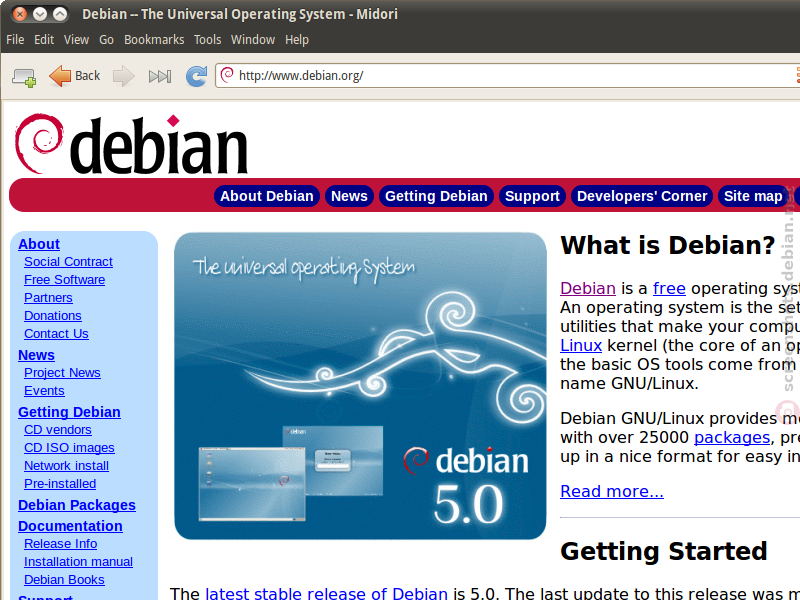Click the Midori window title text
800x600 pixels.
[240, 14]
